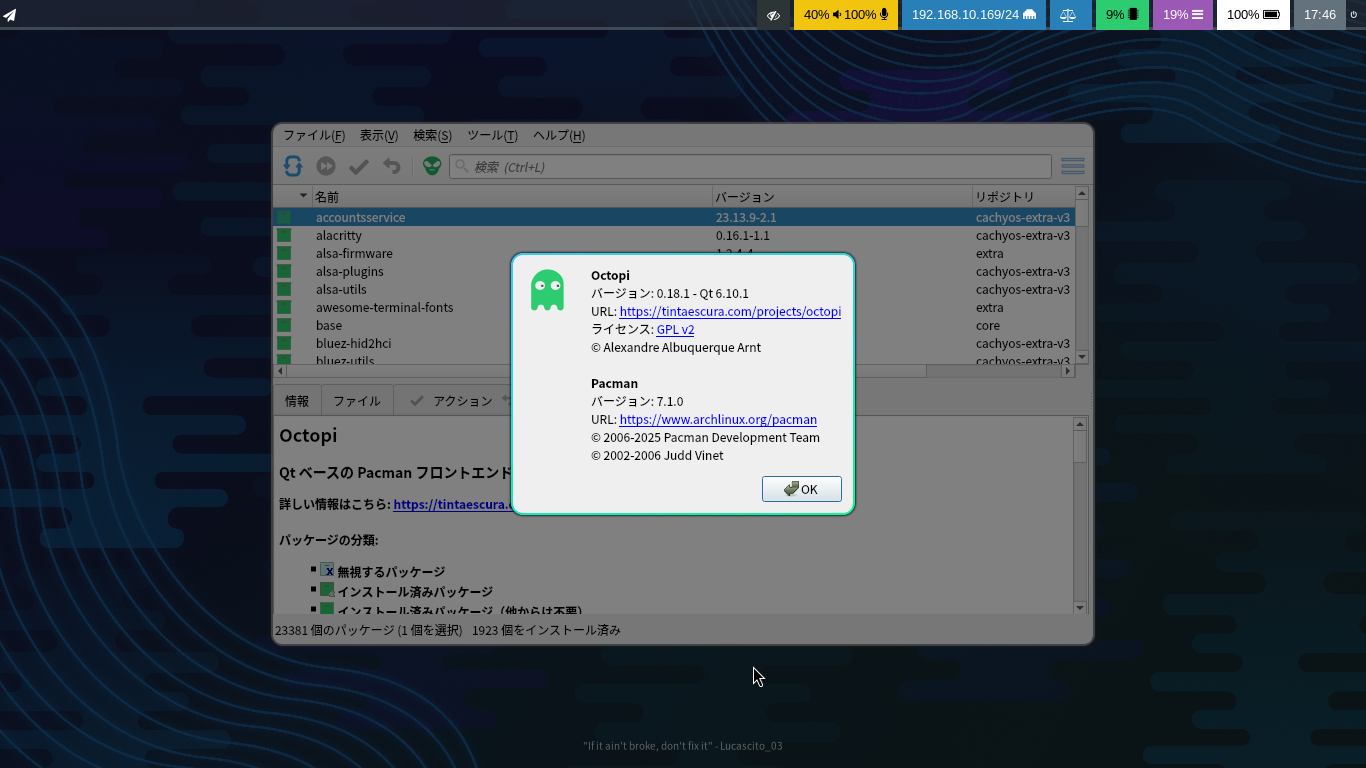
Task: Open the 検索(S) menu
Action: click(x=432, y=135)
